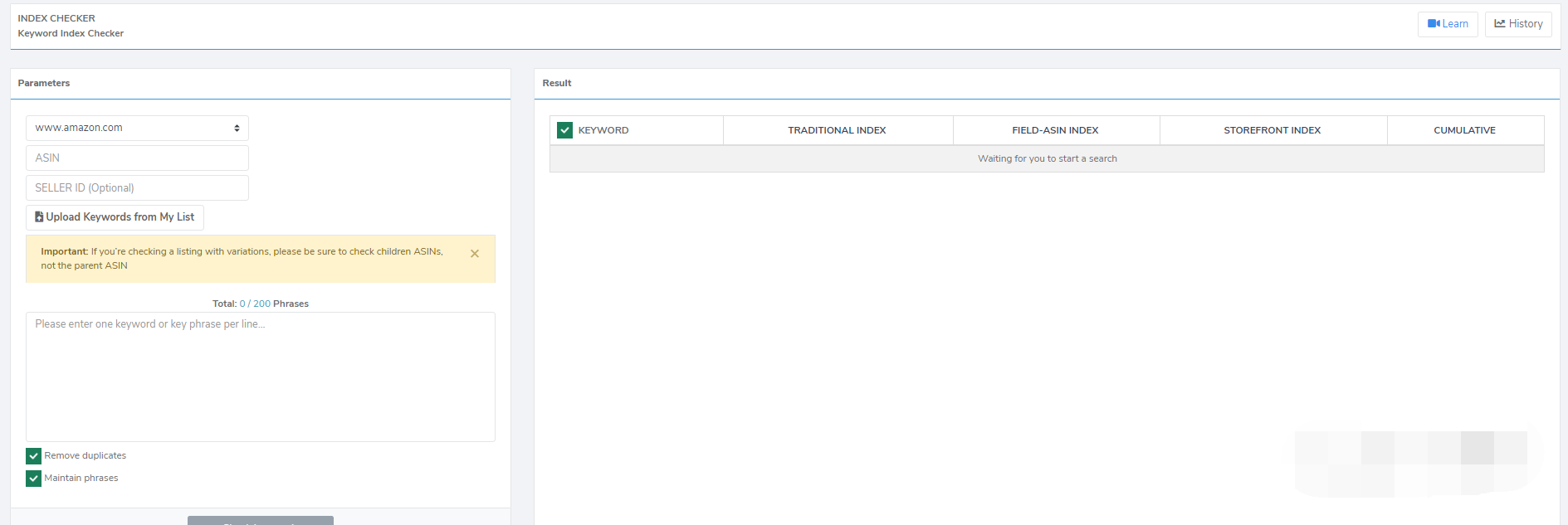This screenshot has width=1568, height=525.
Task: Open the Learn video tutorial
Action: tap(1447, 24)
